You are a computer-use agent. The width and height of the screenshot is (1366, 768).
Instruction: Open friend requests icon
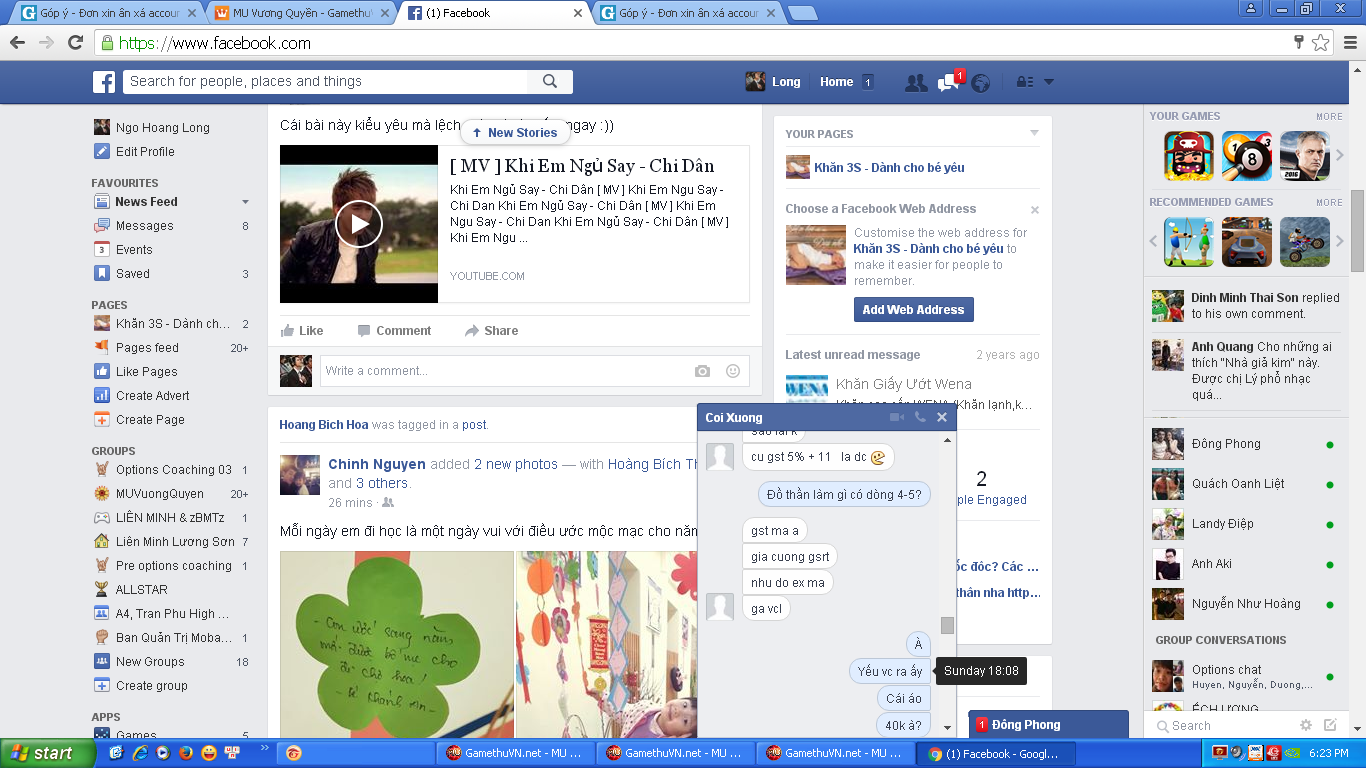point(915,83)
